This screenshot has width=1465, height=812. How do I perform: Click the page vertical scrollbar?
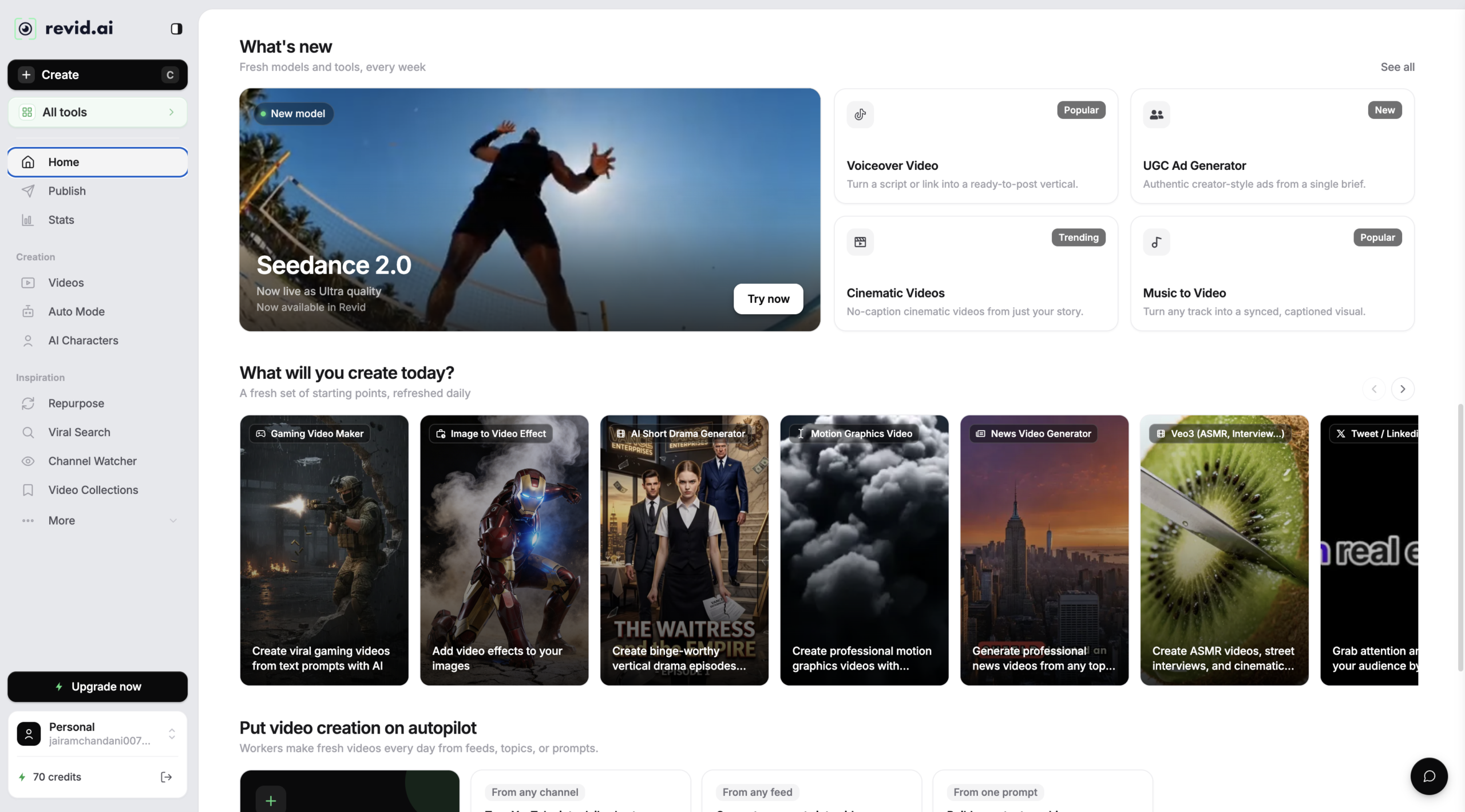(1460, 537)
